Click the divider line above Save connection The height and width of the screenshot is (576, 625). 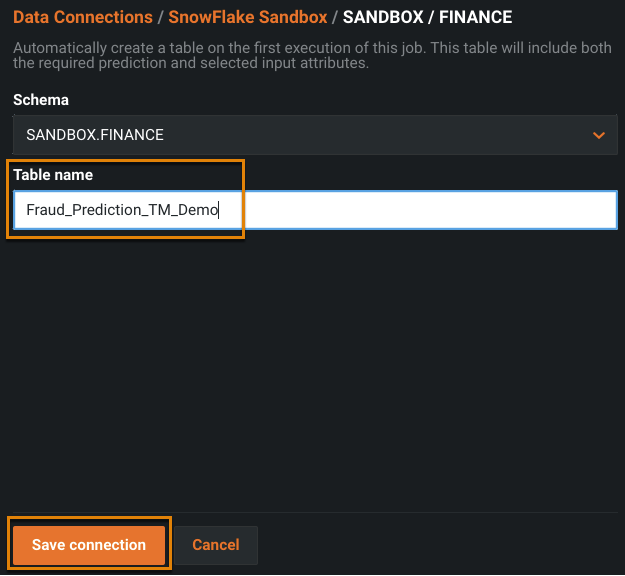click(x=312, y=513)
